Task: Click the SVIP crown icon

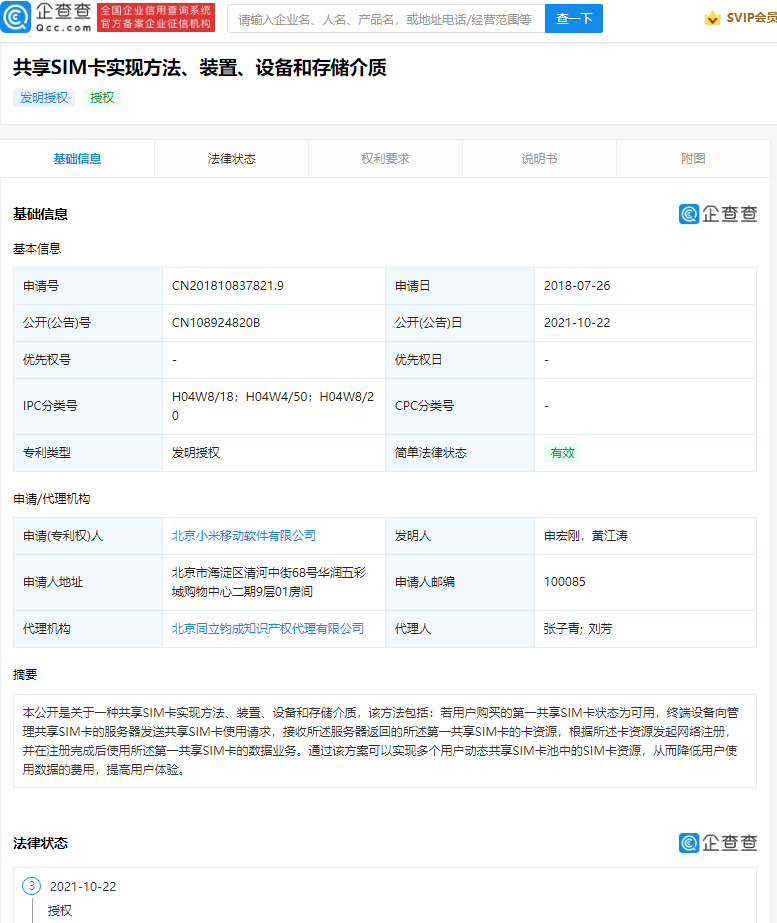Action: tap(712, 18)
